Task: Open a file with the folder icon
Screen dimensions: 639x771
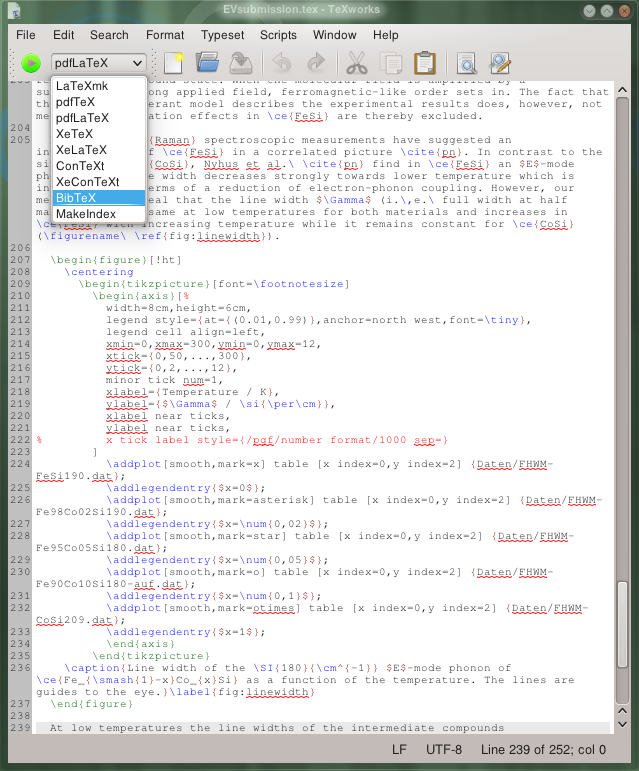Action: 207,63
